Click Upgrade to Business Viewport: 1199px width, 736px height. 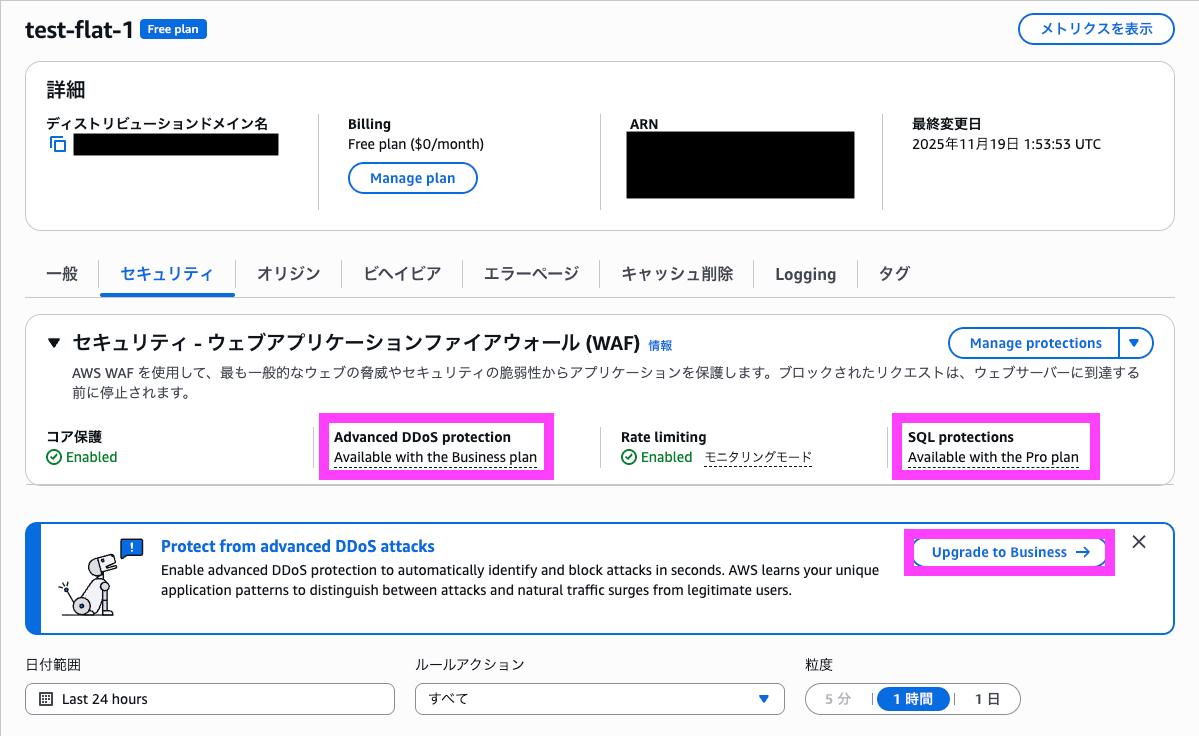pyautogui.click(x=1008, y=552)
